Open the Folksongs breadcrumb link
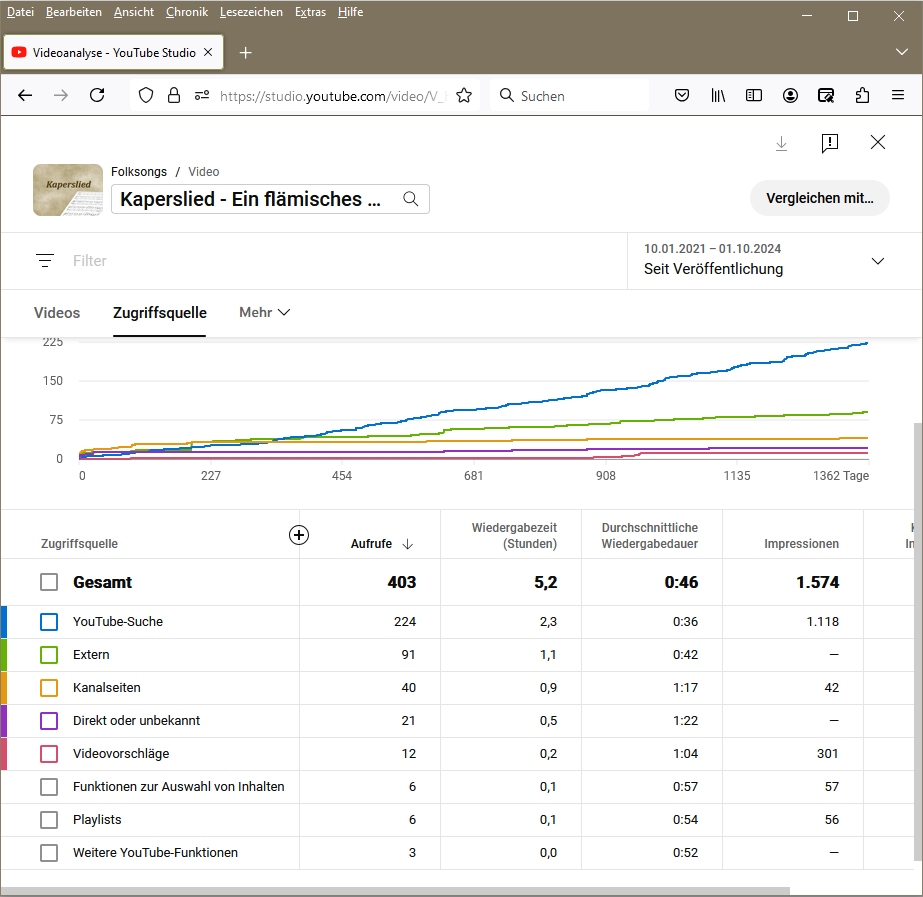Viewport: 923px width, 897px height. pyautogui.click(x=139, y=171)
